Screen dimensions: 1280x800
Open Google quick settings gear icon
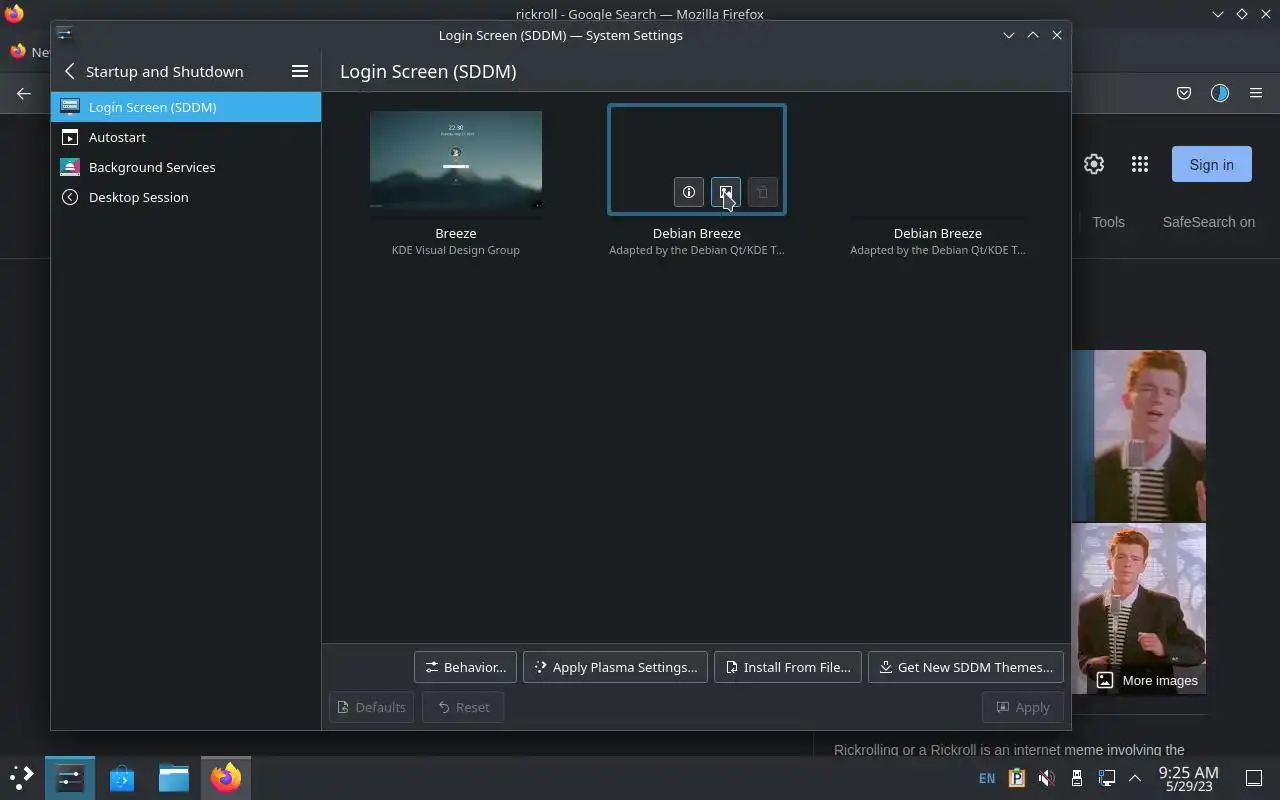tap(1094, 164)
